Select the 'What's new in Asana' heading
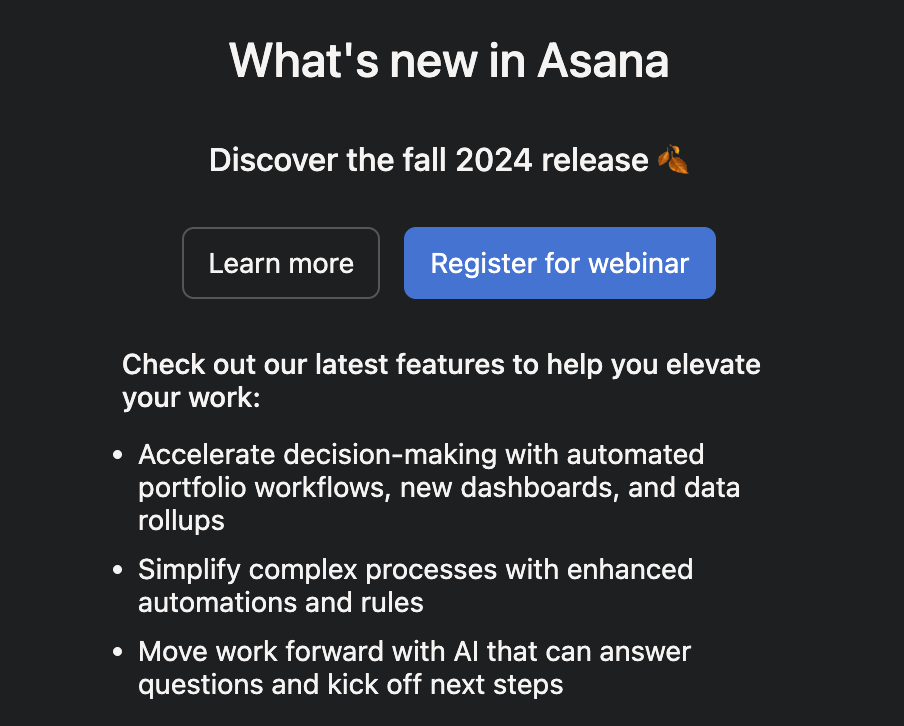 pyautogui.click(x=450, y=61)
